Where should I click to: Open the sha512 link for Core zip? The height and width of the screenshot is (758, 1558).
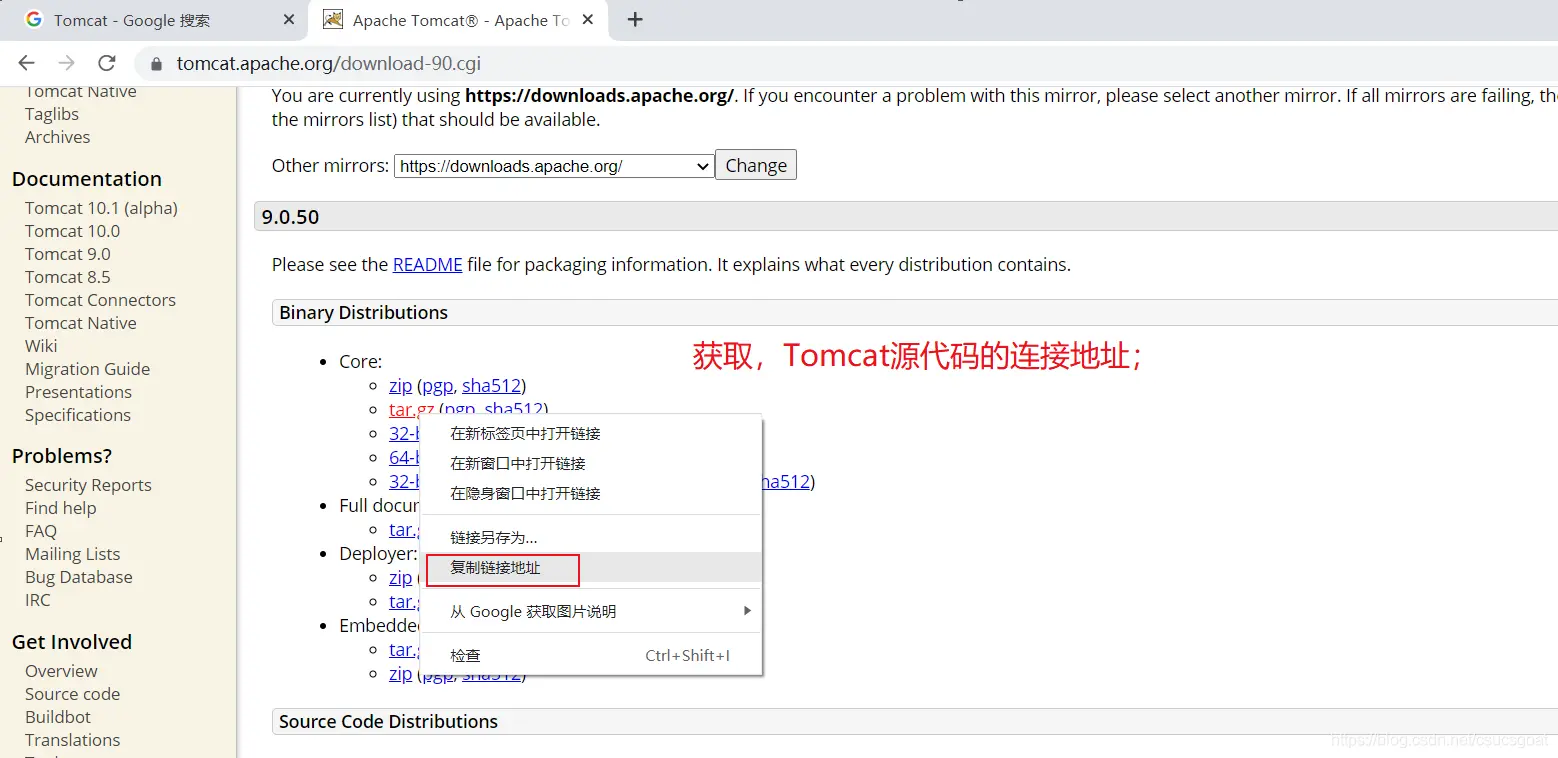click(491, 386)
